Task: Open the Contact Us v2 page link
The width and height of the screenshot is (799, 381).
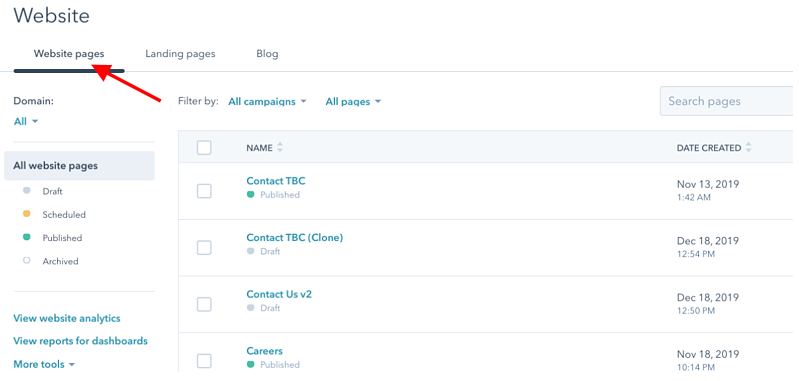Action: pos(279,294)
